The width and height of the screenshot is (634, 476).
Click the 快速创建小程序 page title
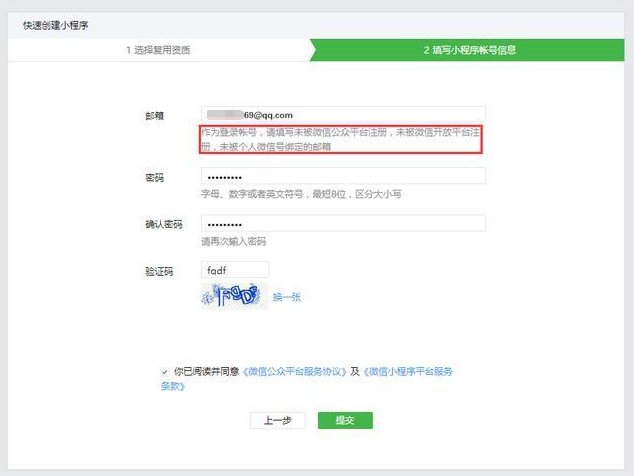55,25
